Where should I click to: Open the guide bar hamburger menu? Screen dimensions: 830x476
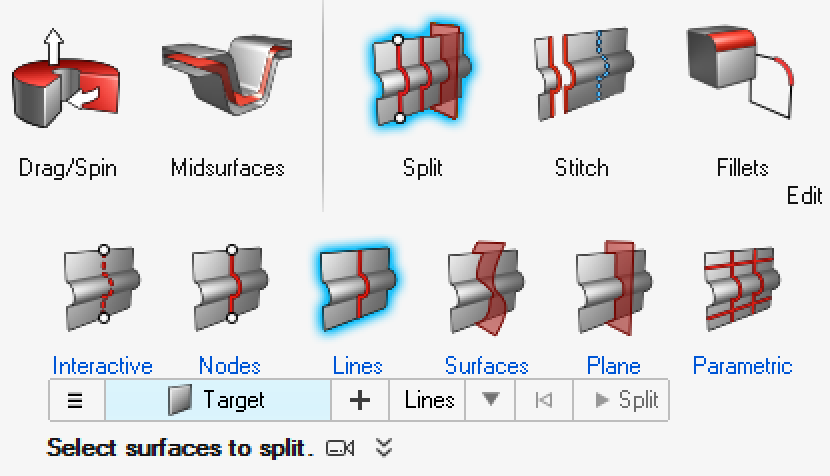pyautogui.click(x=76, y=400)
